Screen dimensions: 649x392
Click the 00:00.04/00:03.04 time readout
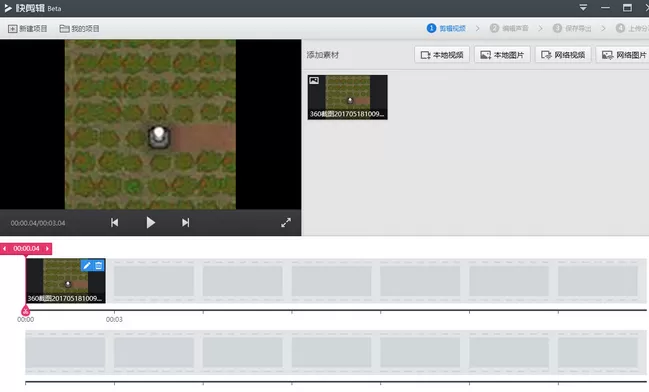(38, 223)
